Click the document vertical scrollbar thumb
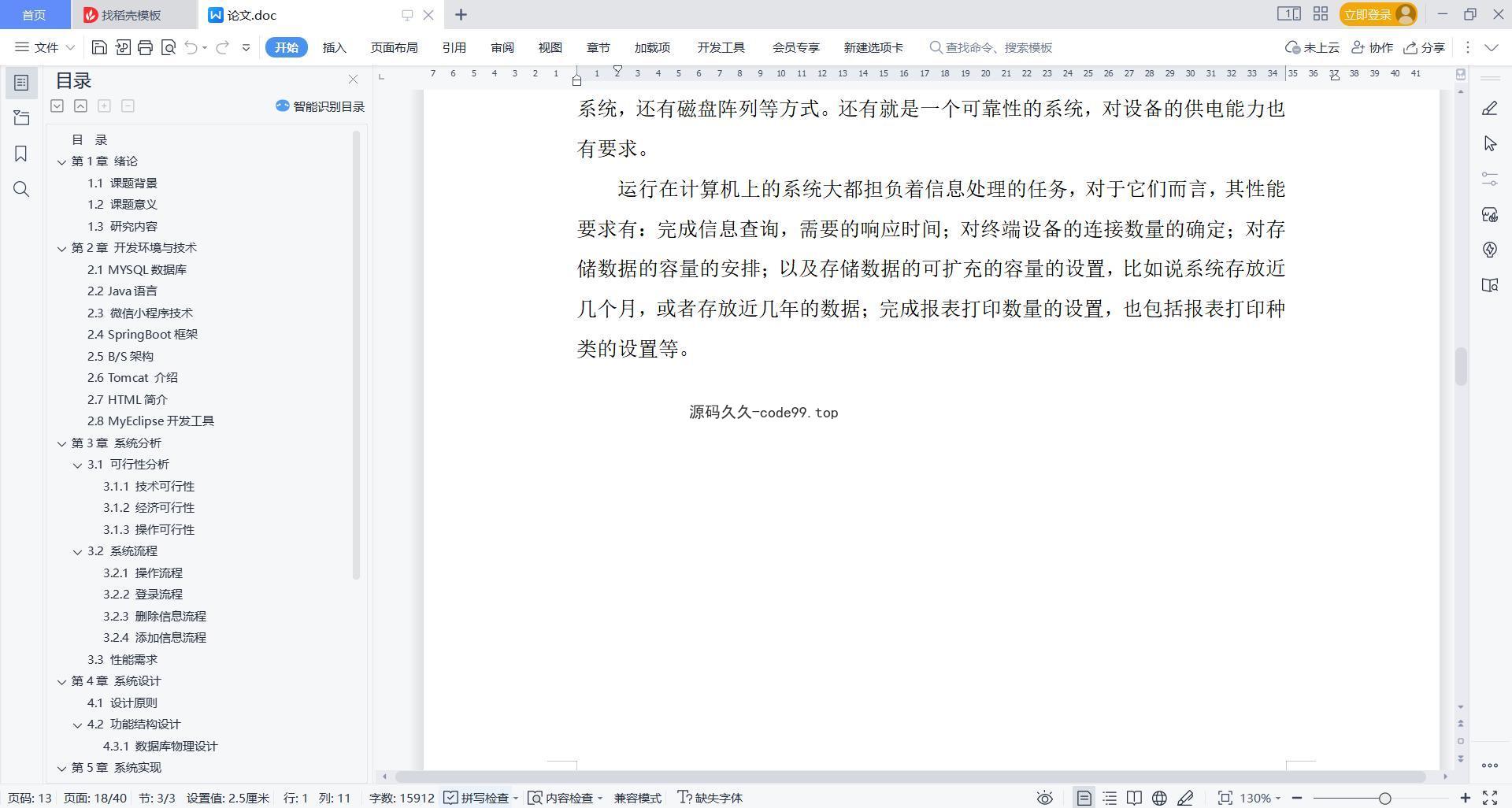The height and width of the screenshot is (808, 1512). 1461,366
